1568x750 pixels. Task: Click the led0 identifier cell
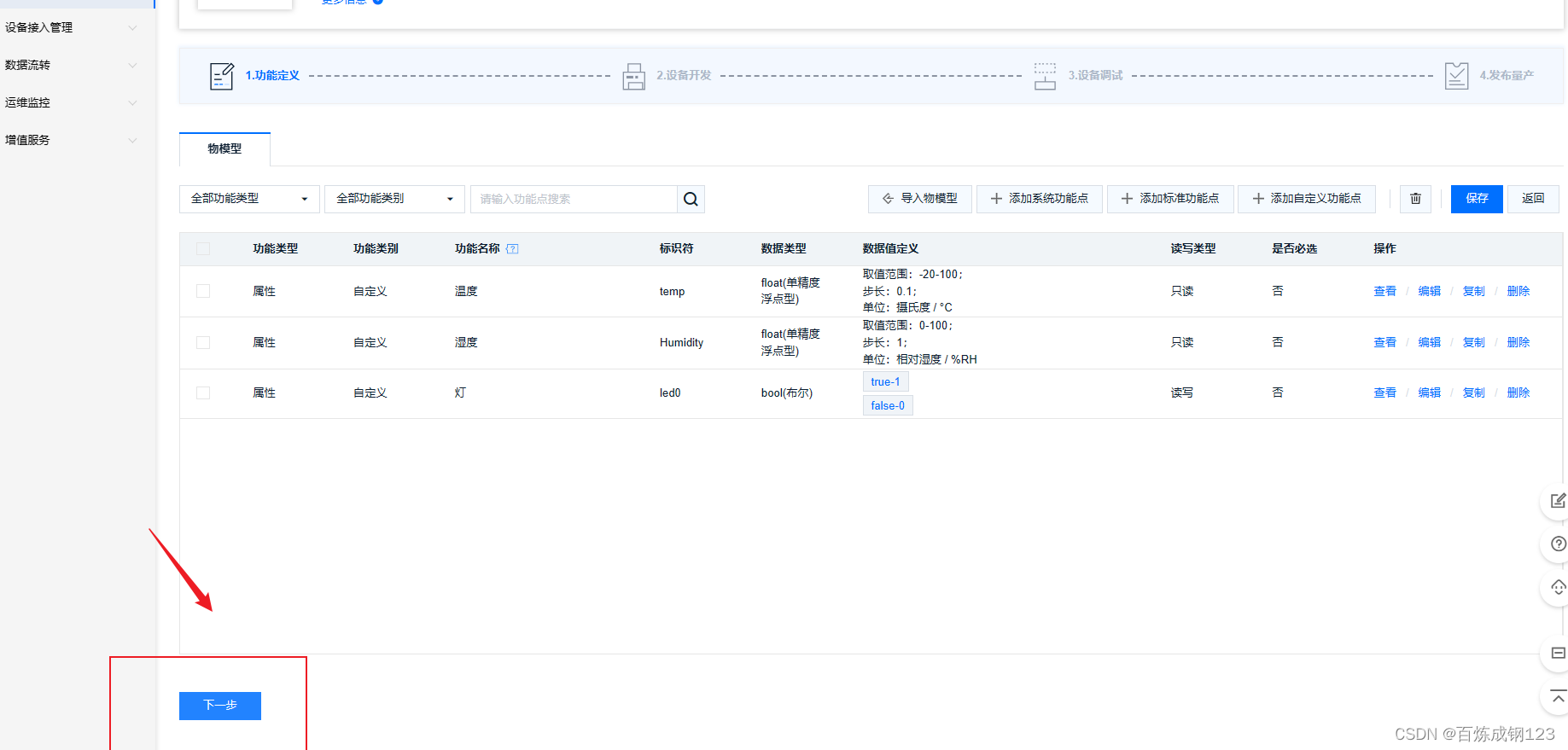tap(670, 392)
